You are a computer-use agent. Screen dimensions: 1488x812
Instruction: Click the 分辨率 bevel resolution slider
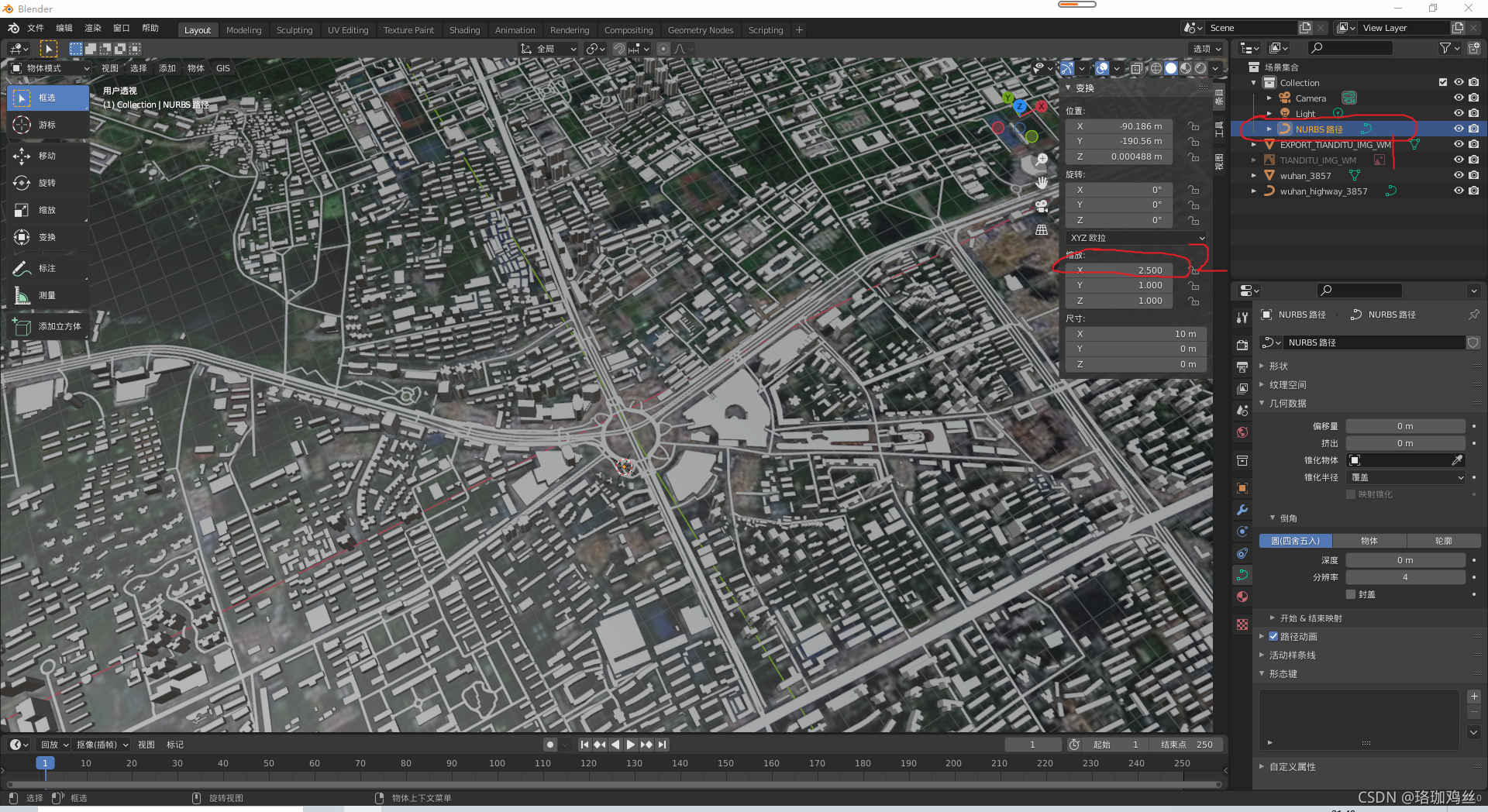pos(1406,577)
